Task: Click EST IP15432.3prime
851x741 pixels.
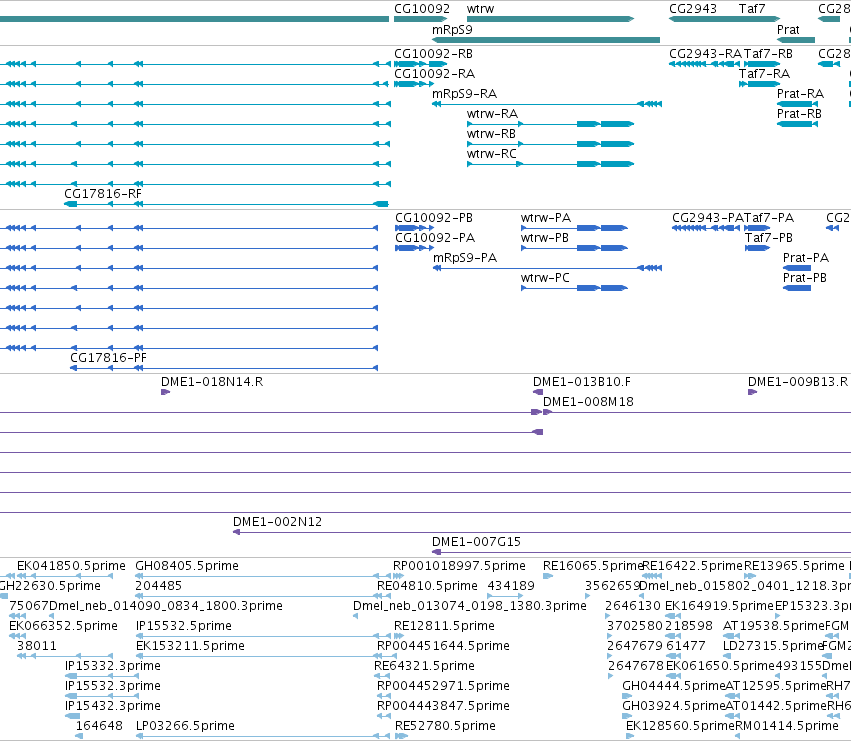Action: [x=113, y=706]
